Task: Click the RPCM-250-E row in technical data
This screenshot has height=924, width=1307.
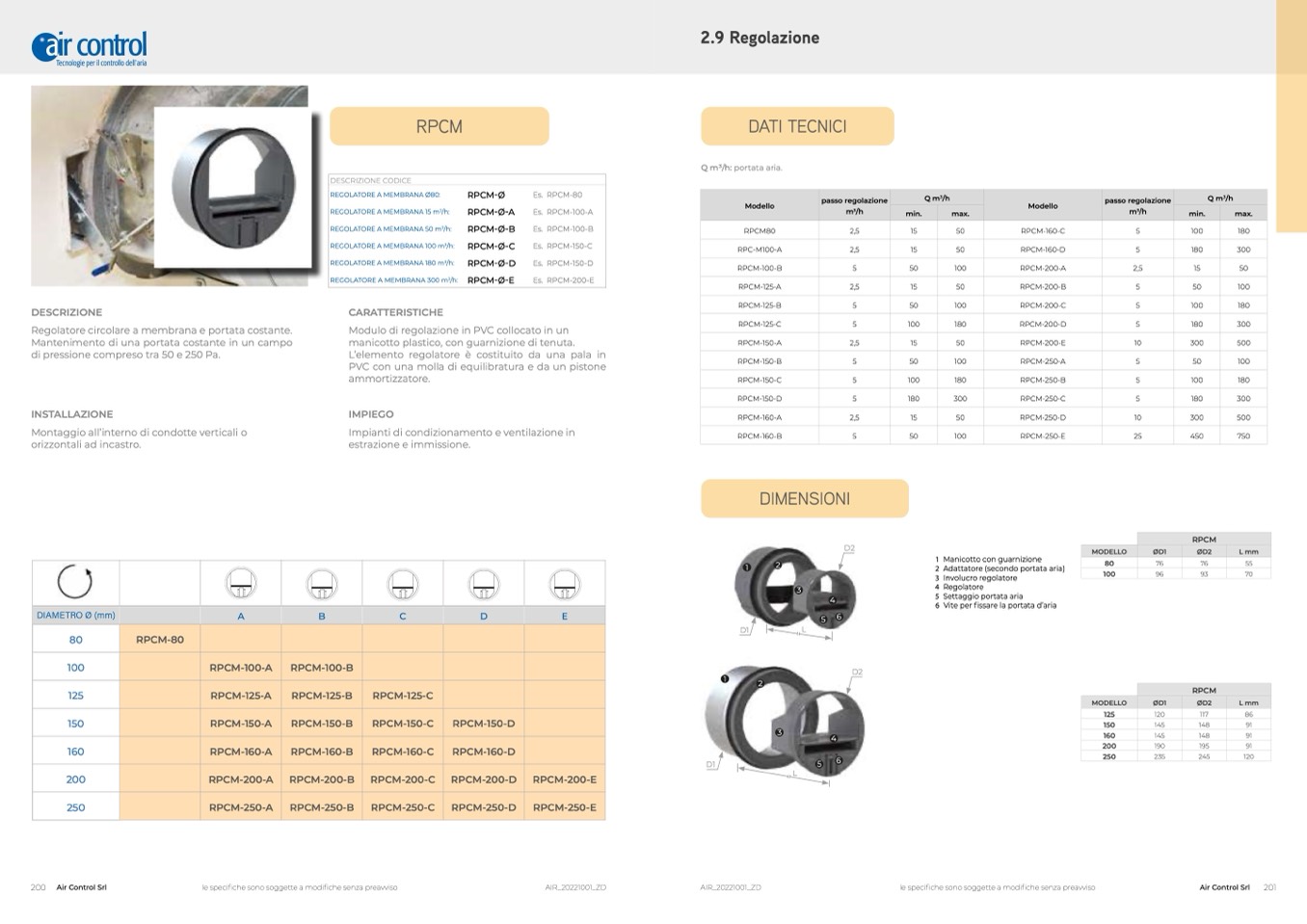Action: point(1042,436)
